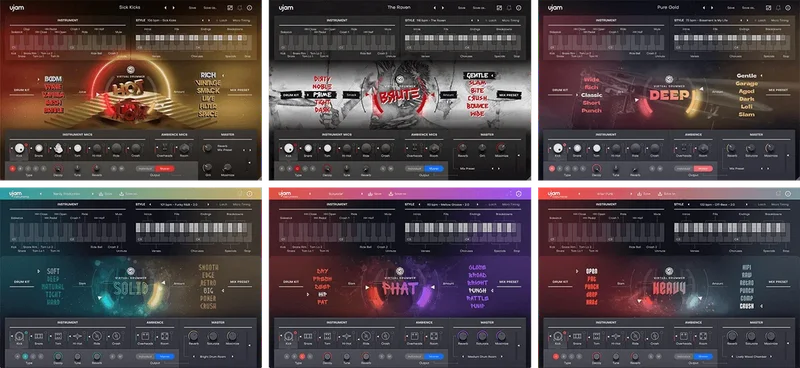
Task: Open Micro Timing in DEEP plugin
Action: tap(780, 20)
